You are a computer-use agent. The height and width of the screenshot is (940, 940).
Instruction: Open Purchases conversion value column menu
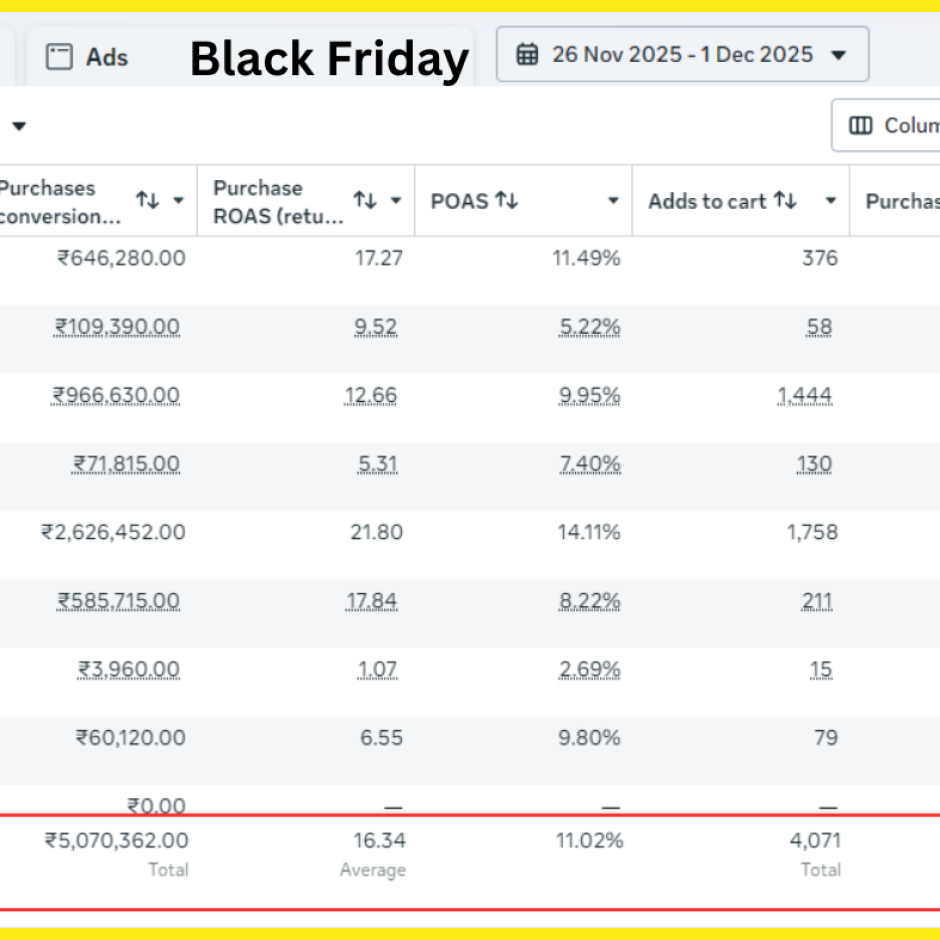[x=179, y=200]
